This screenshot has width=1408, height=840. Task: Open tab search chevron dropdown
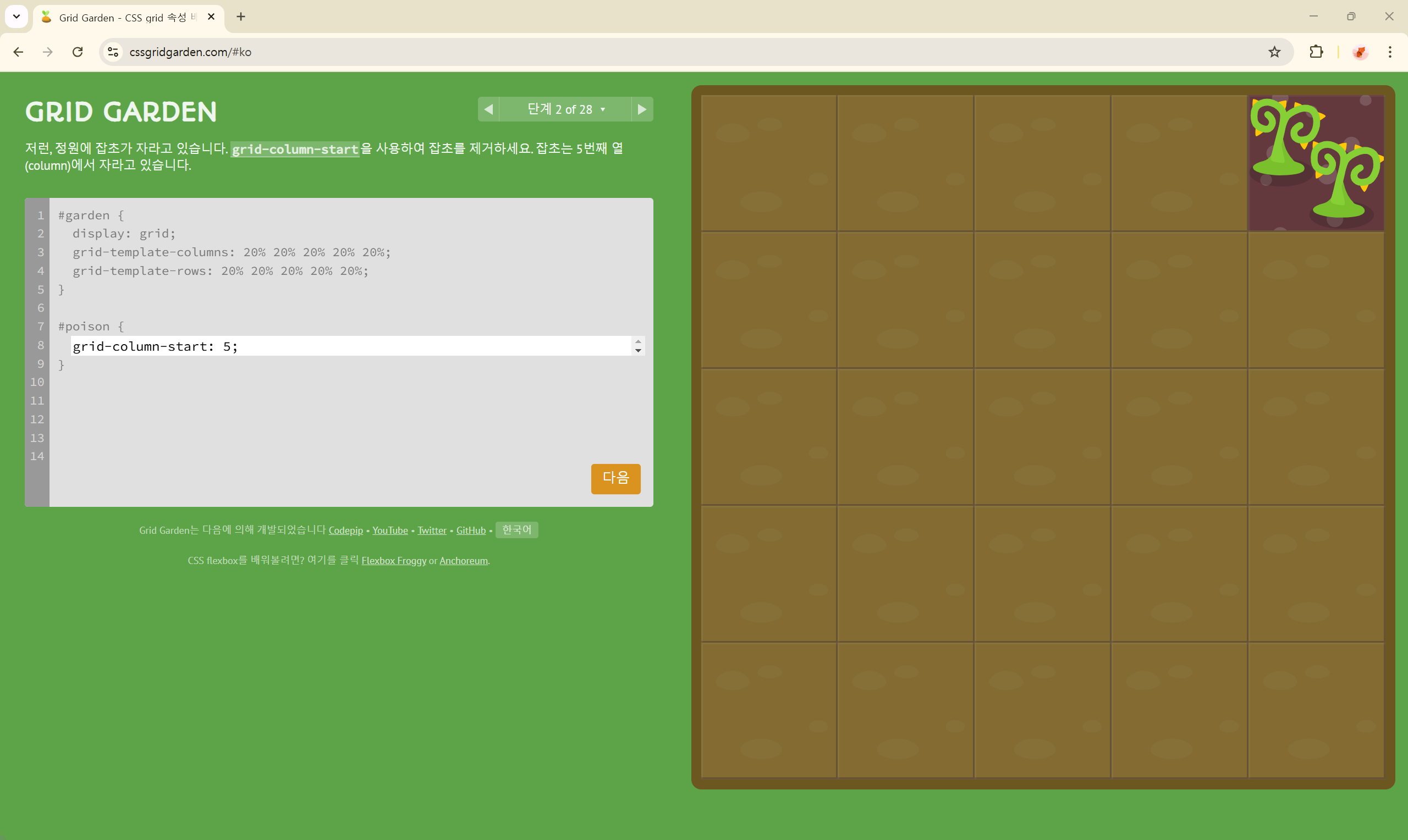(16, 16)
